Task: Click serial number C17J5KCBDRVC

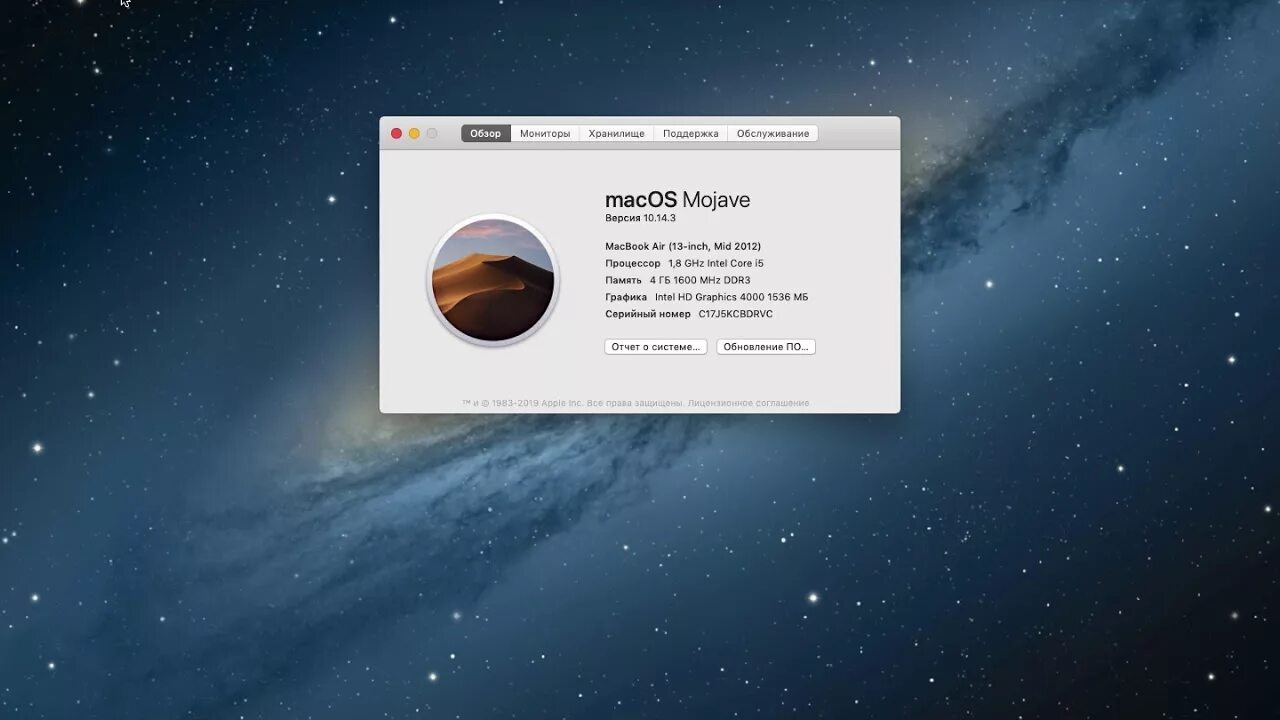Action: 736,314
